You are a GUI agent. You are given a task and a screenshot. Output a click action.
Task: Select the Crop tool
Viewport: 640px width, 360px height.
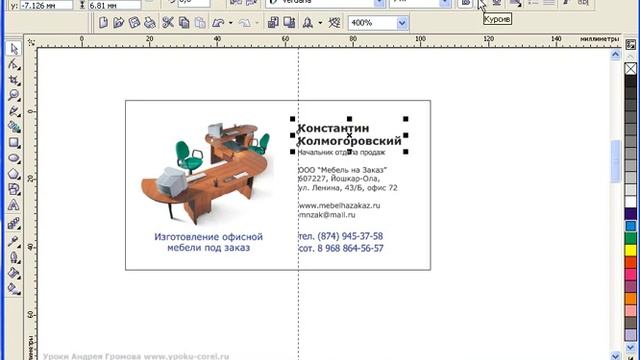pos(13,80)
